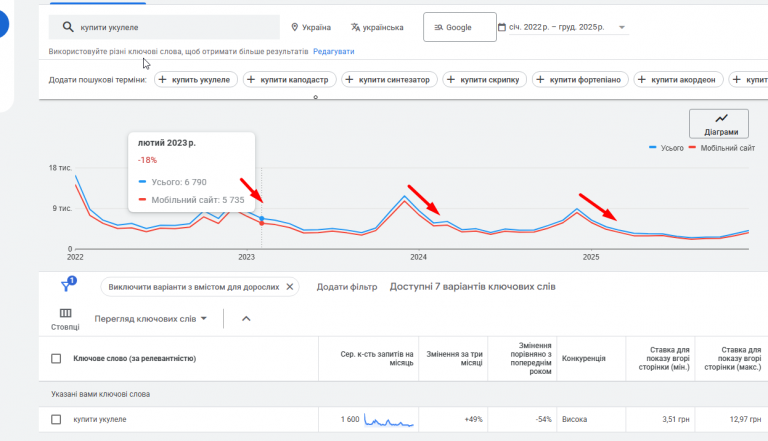Open the Google search network selector
The image size is (768, 441).
point(459,27)
